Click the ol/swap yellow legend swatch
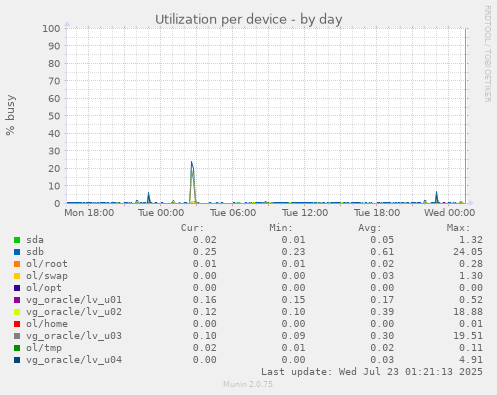 pos(17,276)
